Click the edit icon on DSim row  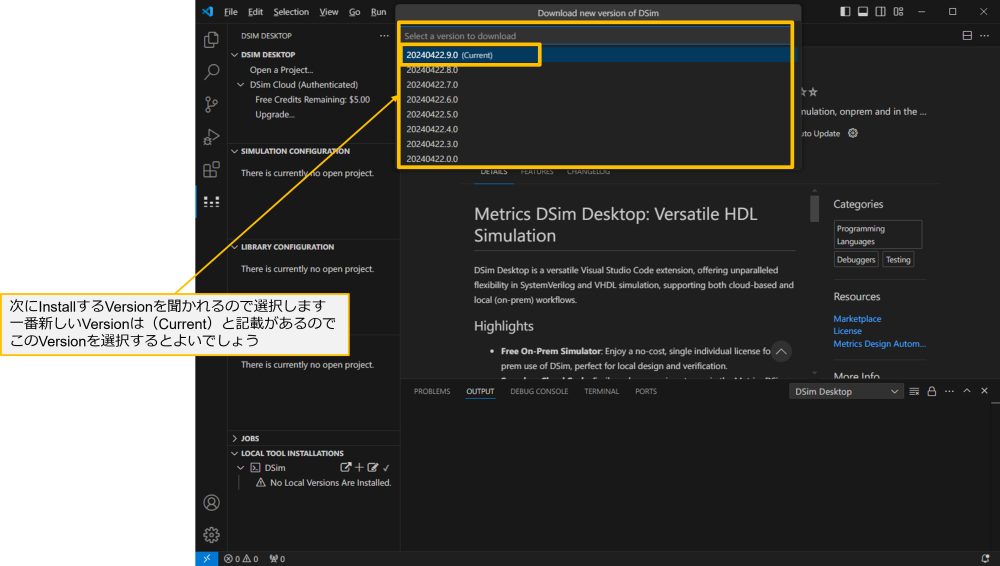point(373,468)
